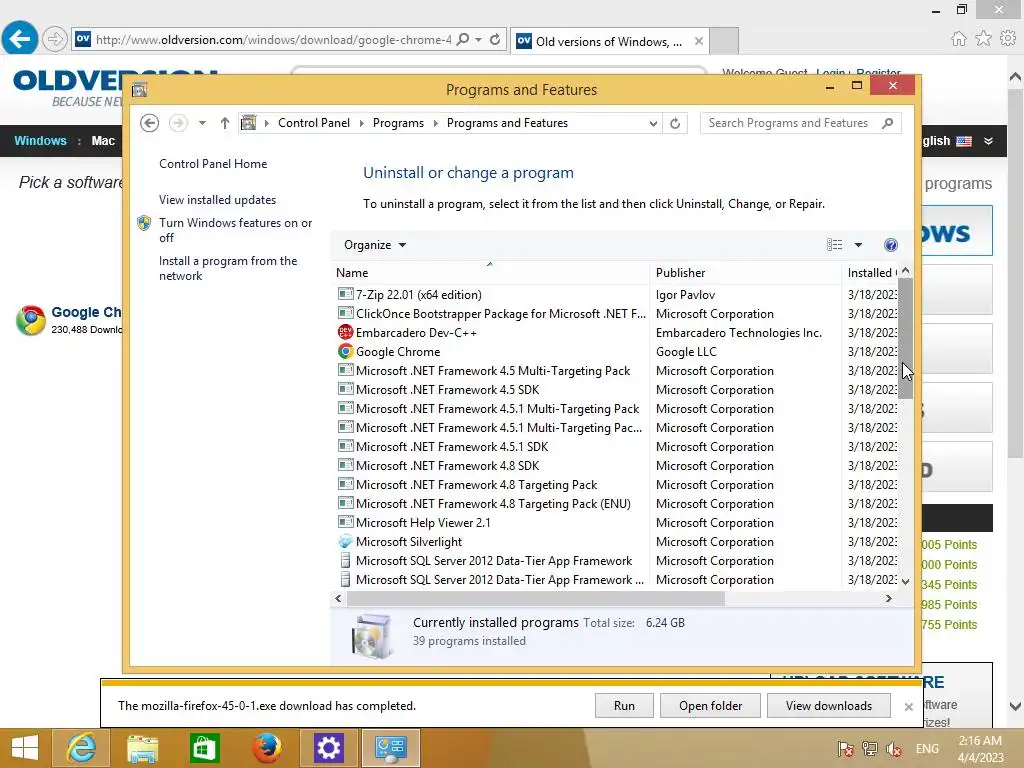Click the Up arrow in Programs and Features toolbar
This screenshot has width=1024, height=768.
pyautogui.click(x=225, y=123)
